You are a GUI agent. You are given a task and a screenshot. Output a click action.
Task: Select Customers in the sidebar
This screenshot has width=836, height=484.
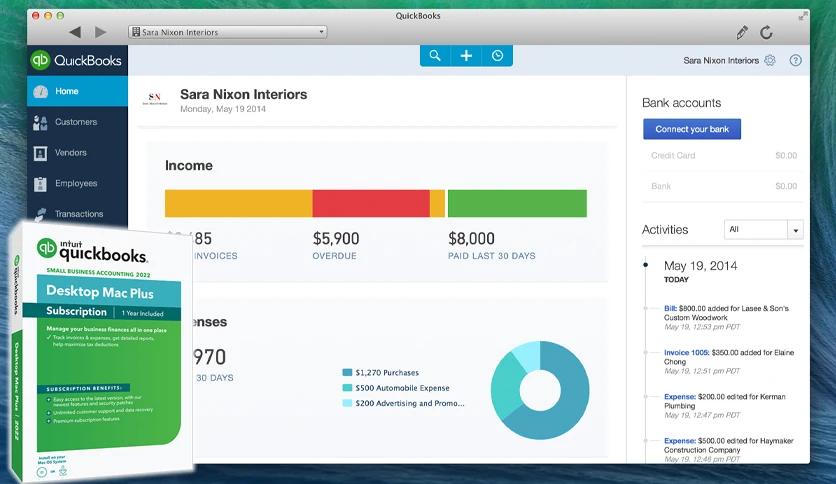click(x=76, y=122)
